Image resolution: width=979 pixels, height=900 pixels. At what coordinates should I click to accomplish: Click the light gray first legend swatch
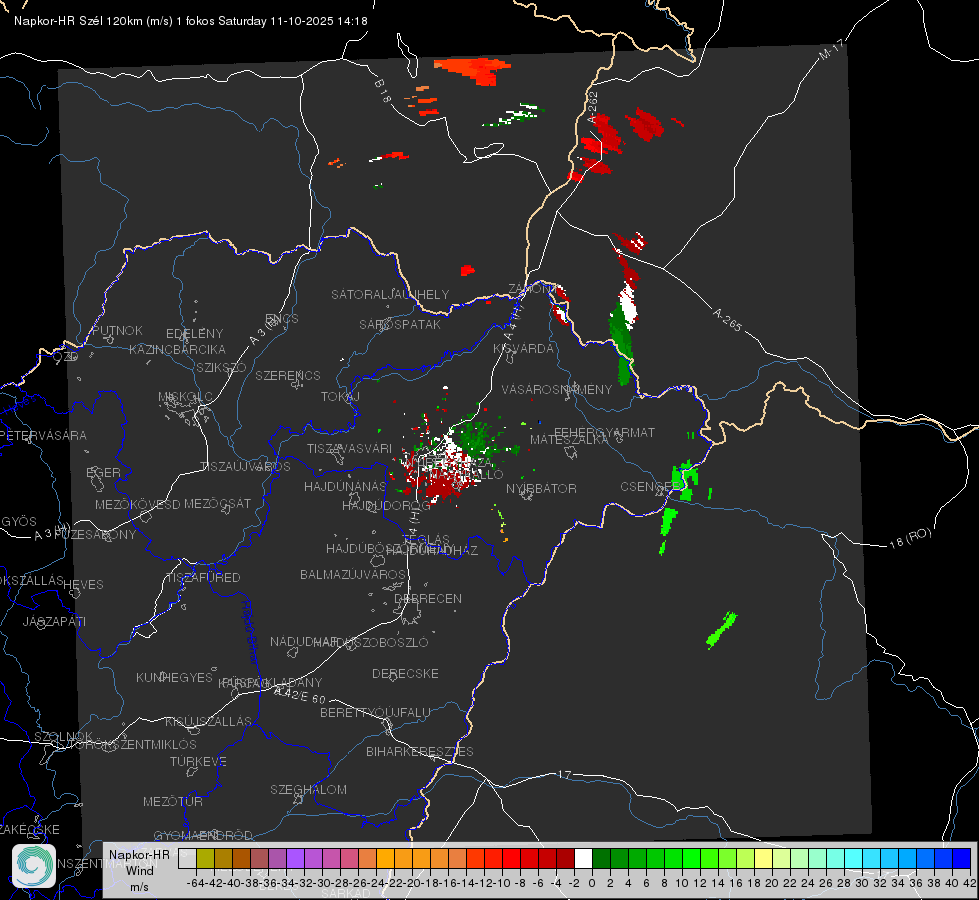click(x=187, y=859)
